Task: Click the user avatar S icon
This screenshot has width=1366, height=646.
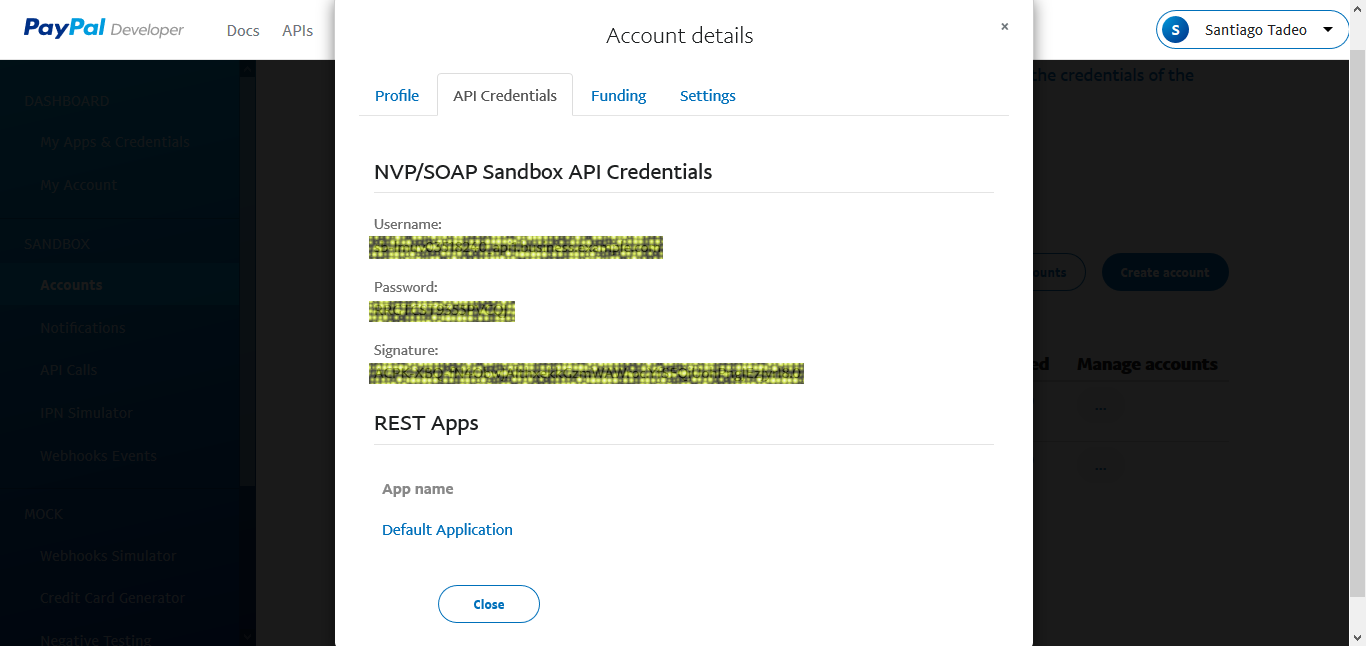Action: (x=1176, y=30)
